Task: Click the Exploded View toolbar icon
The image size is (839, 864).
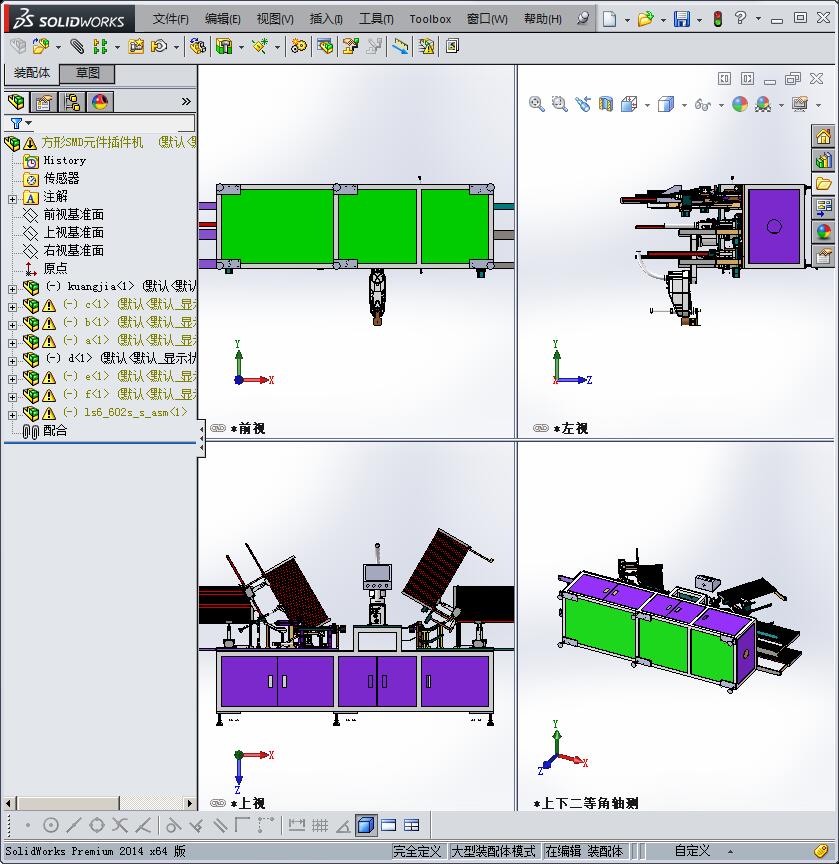Action: [350, 46]
